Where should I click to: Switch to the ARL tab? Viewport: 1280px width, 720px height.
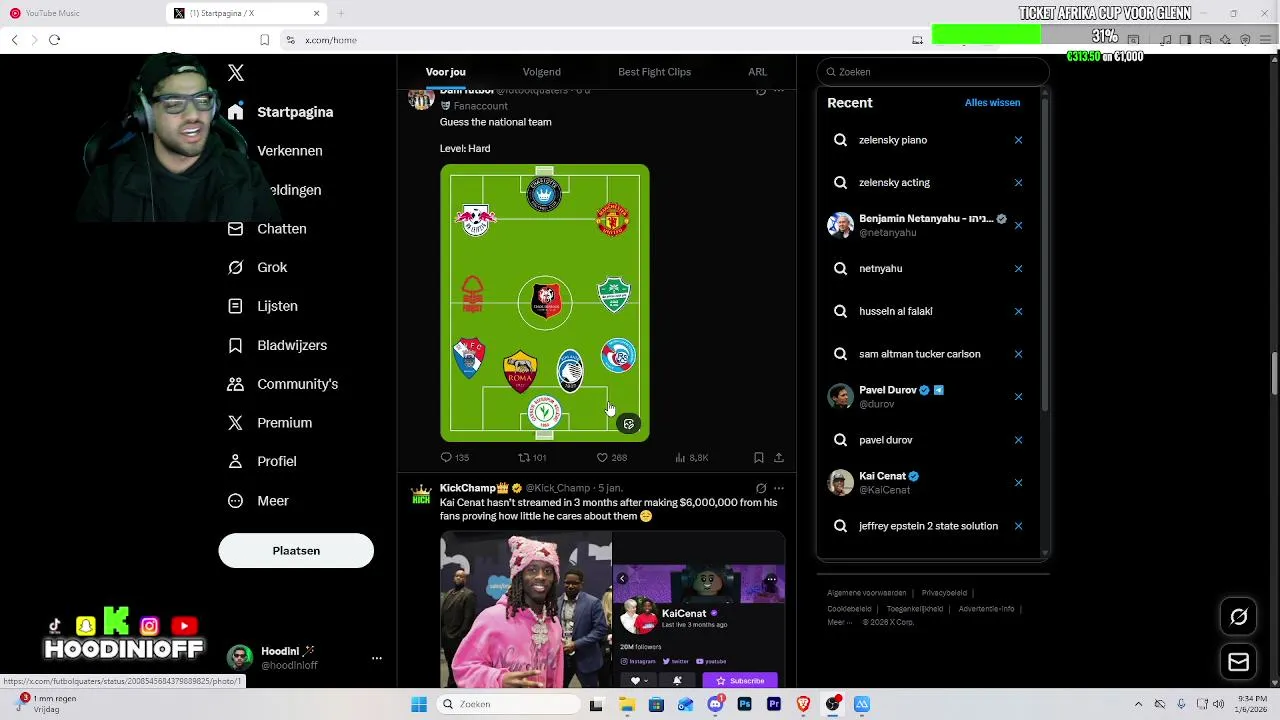coord(757,72)
